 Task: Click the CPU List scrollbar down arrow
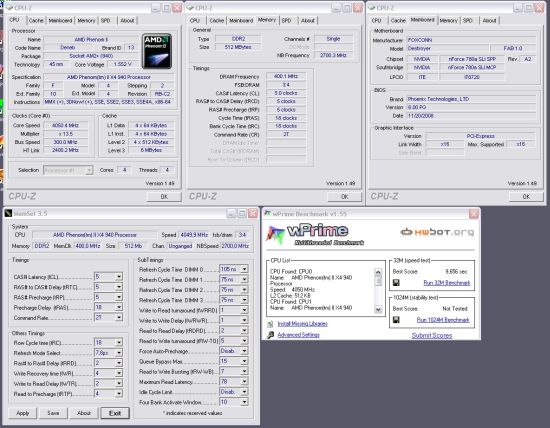pos(378,309)
